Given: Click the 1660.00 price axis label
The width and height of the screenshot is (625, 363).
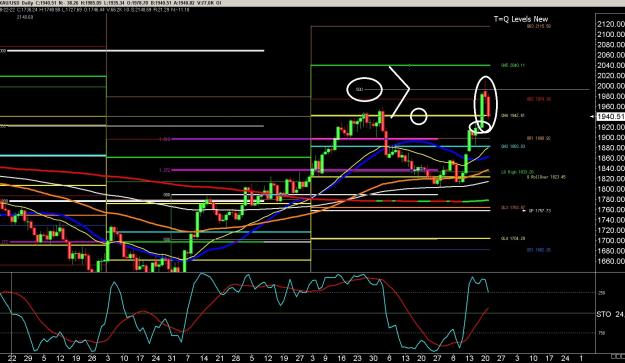Looking at the screenshot, I should click(x=611, y=261).
